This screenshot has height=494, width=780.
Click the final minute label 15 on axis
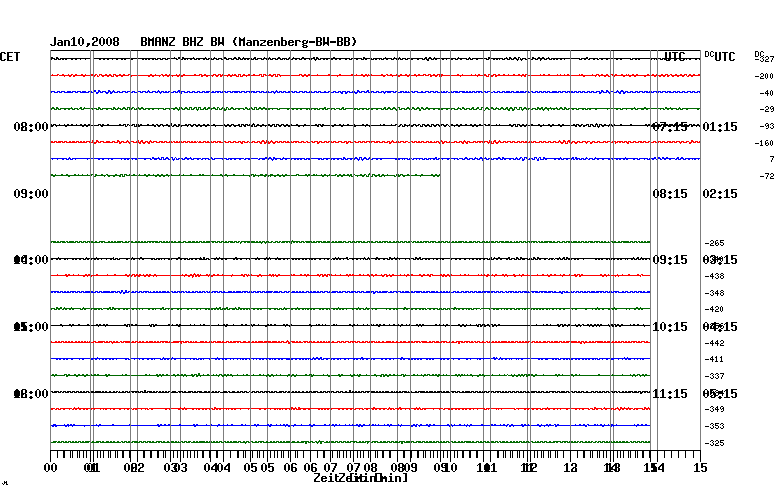(x=700, y=468)
